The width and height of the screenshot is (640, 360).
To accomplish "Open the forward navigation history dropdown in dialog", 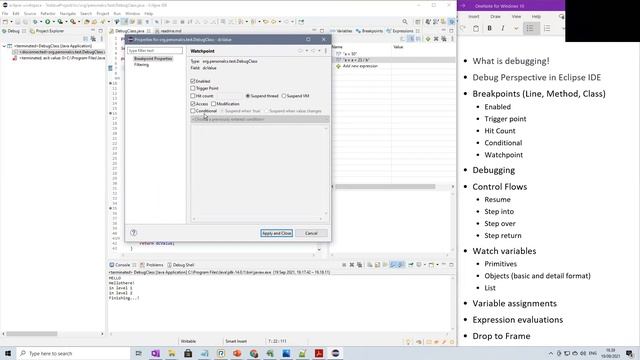I will coord(319,51).
